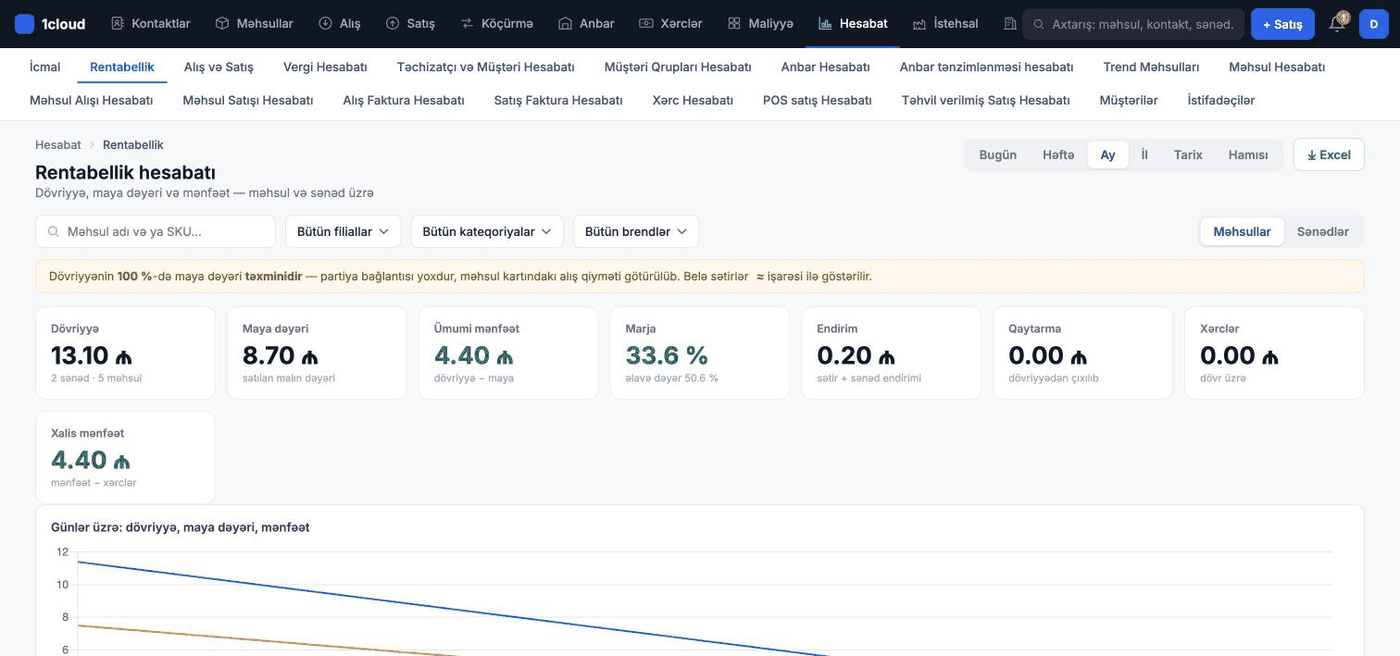1400x656 pixels.
Task: Open the user avatar D menu
Action: pos(1374,24)
